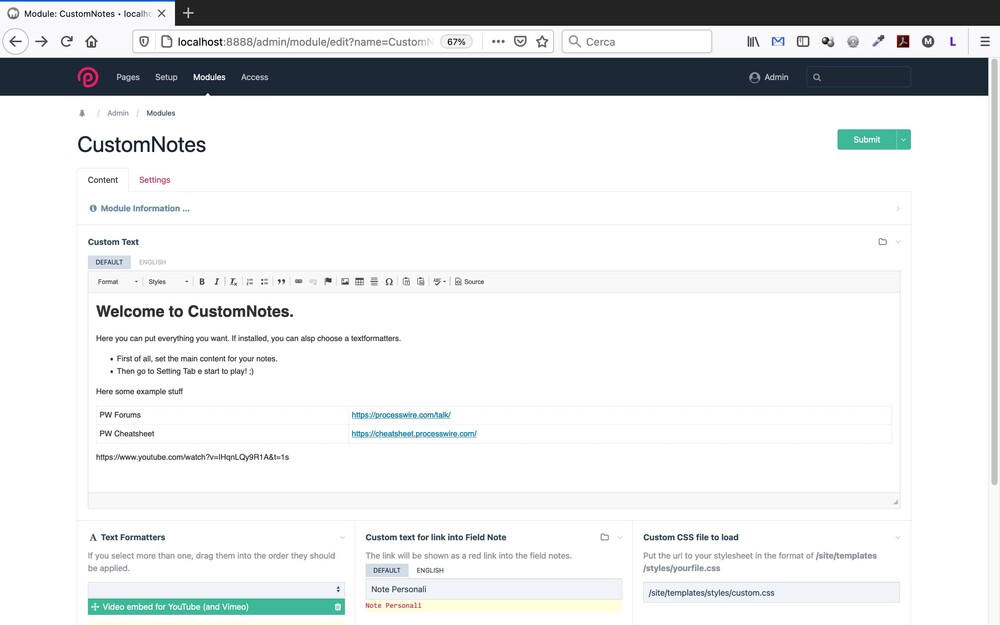Switch to the Settings tab
The width and height of the screenshot is (1000, 625).
pos(154,180)
